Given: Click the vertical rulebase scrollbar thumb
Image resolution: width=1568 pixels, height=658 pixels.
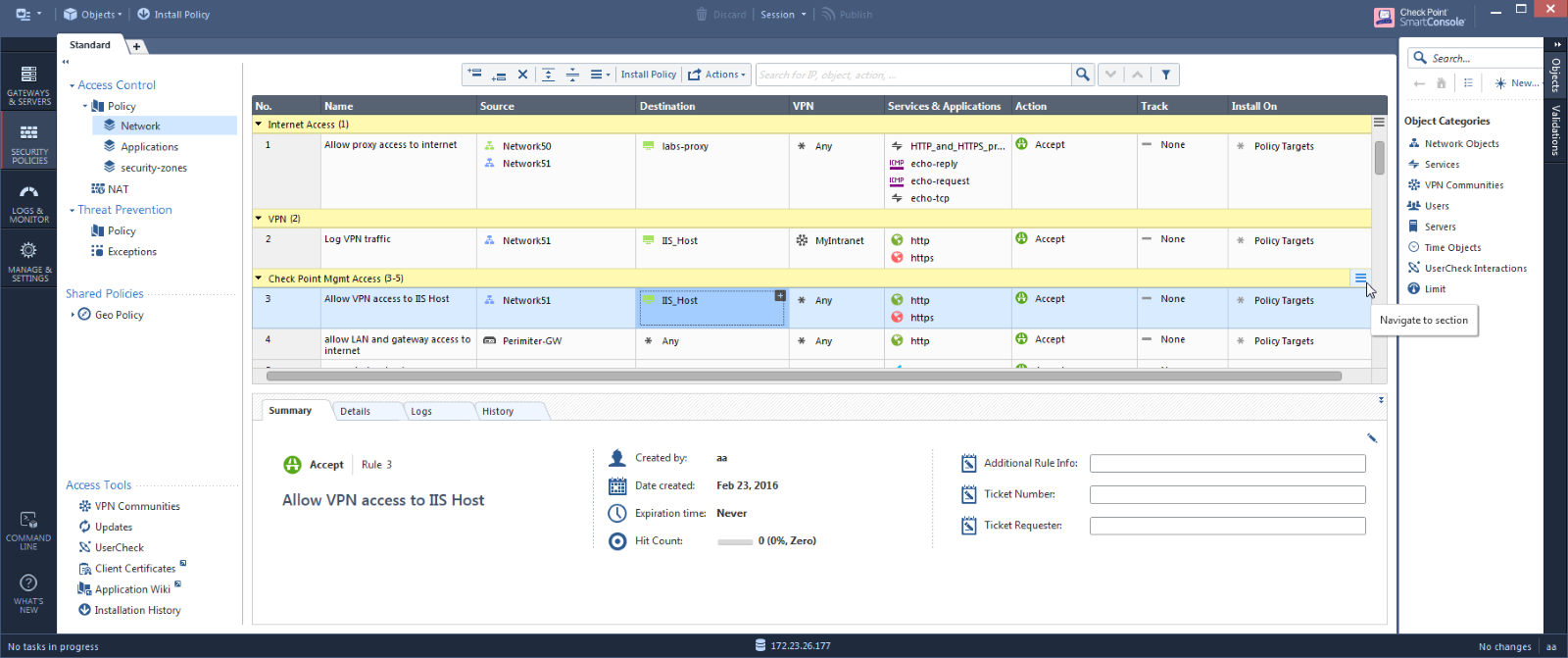Looking at the screenshot, I should coord(1379,157).
